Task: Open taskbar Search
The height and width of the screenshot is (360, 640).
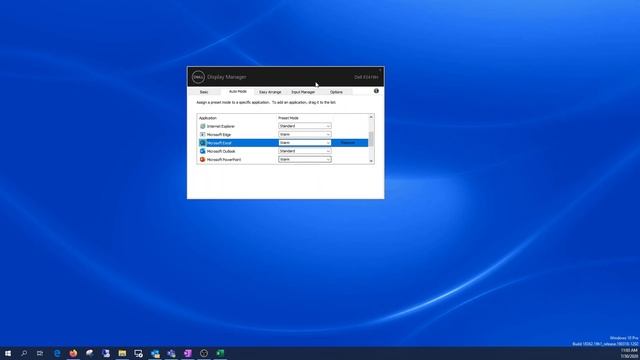Action: pos(24,353)
